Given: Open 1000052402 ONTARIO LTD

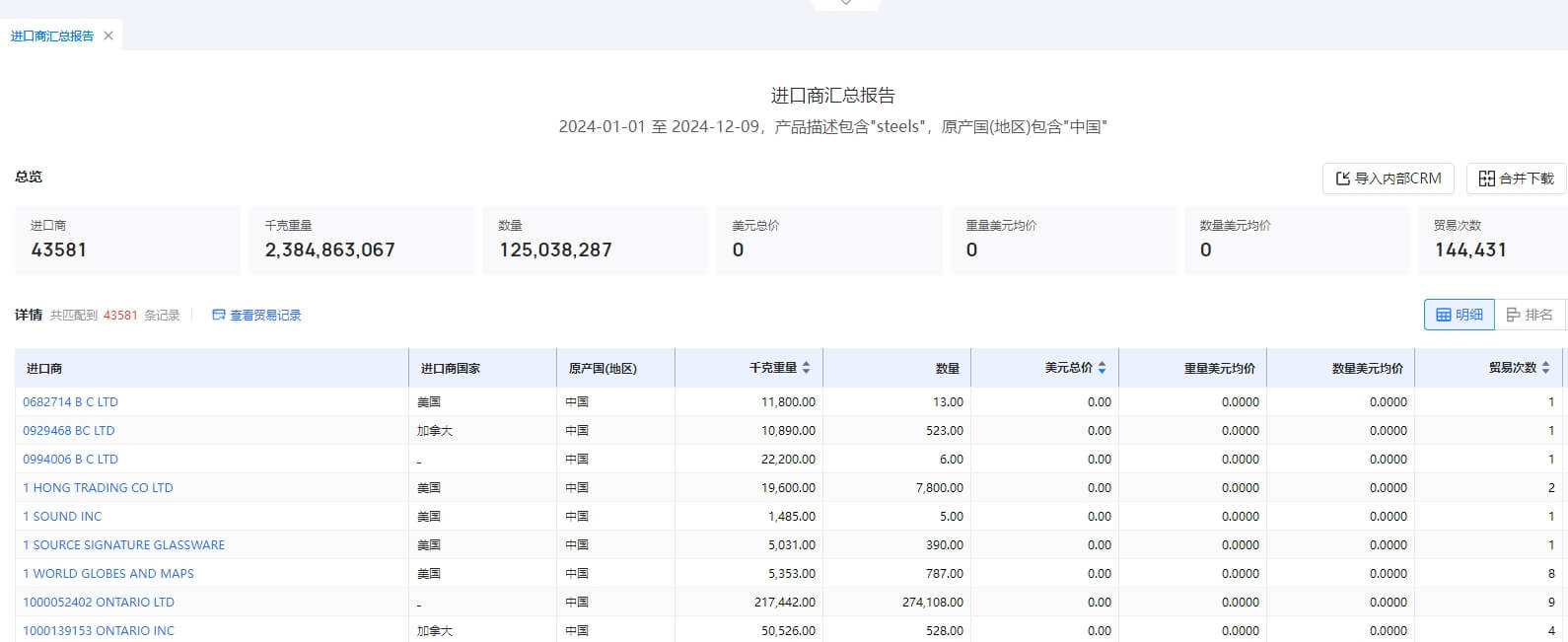Looking at the screenshot, I should pyautogui.click(x=99, y=603).
